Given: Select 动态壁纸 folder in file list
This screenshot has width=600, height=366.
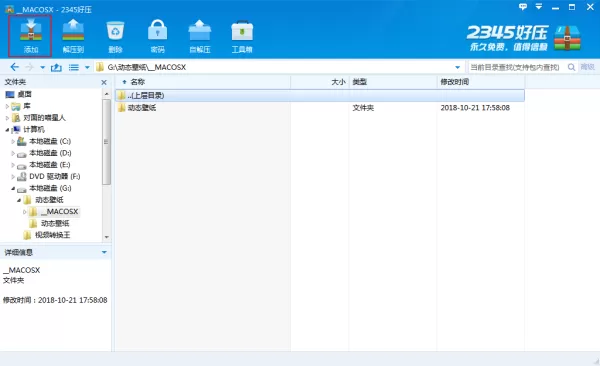Looking at the screenshot, I should coord(142,108).
